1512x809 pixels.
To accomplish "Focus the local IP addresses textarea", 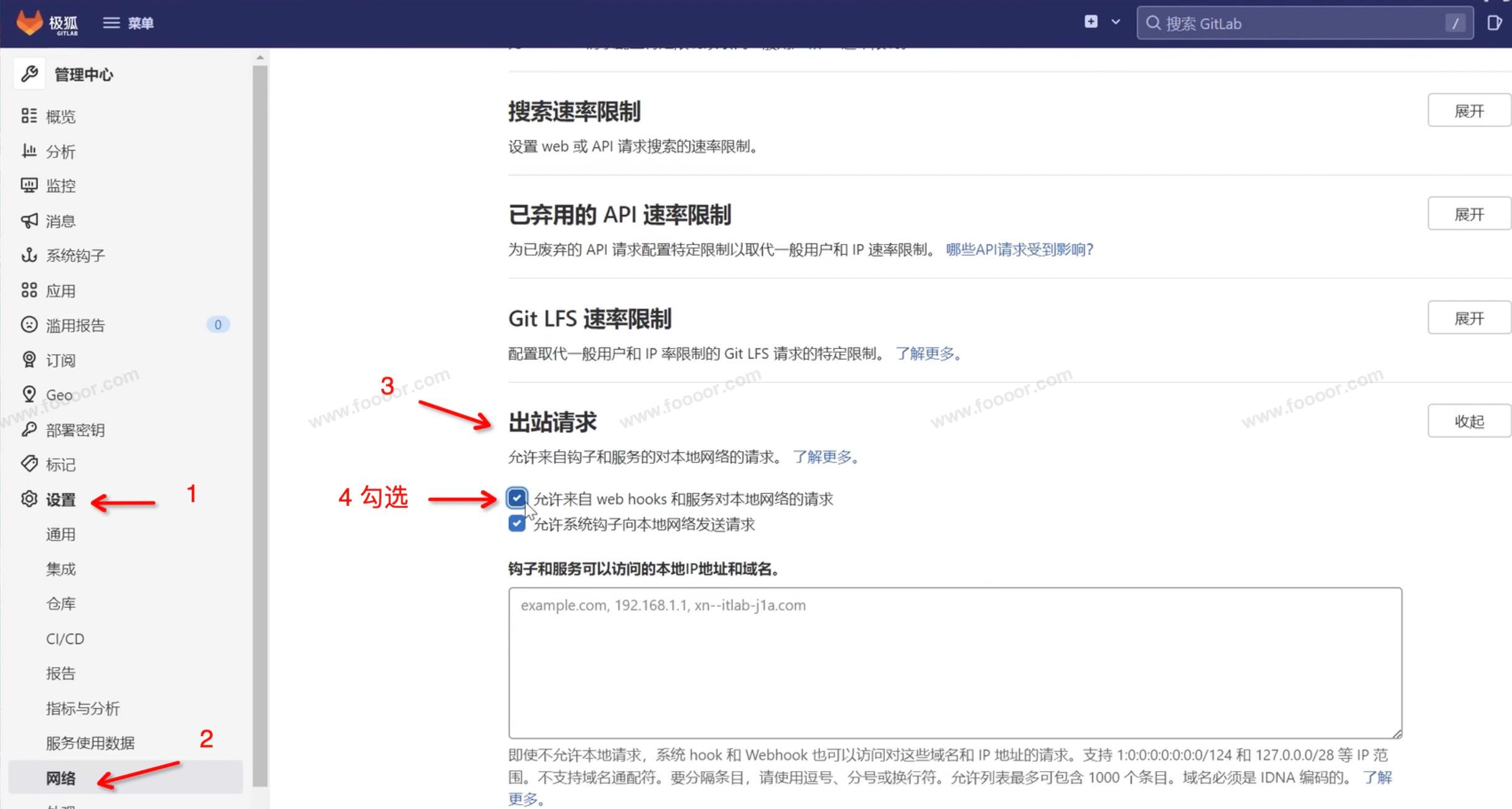I will point(954,663).
